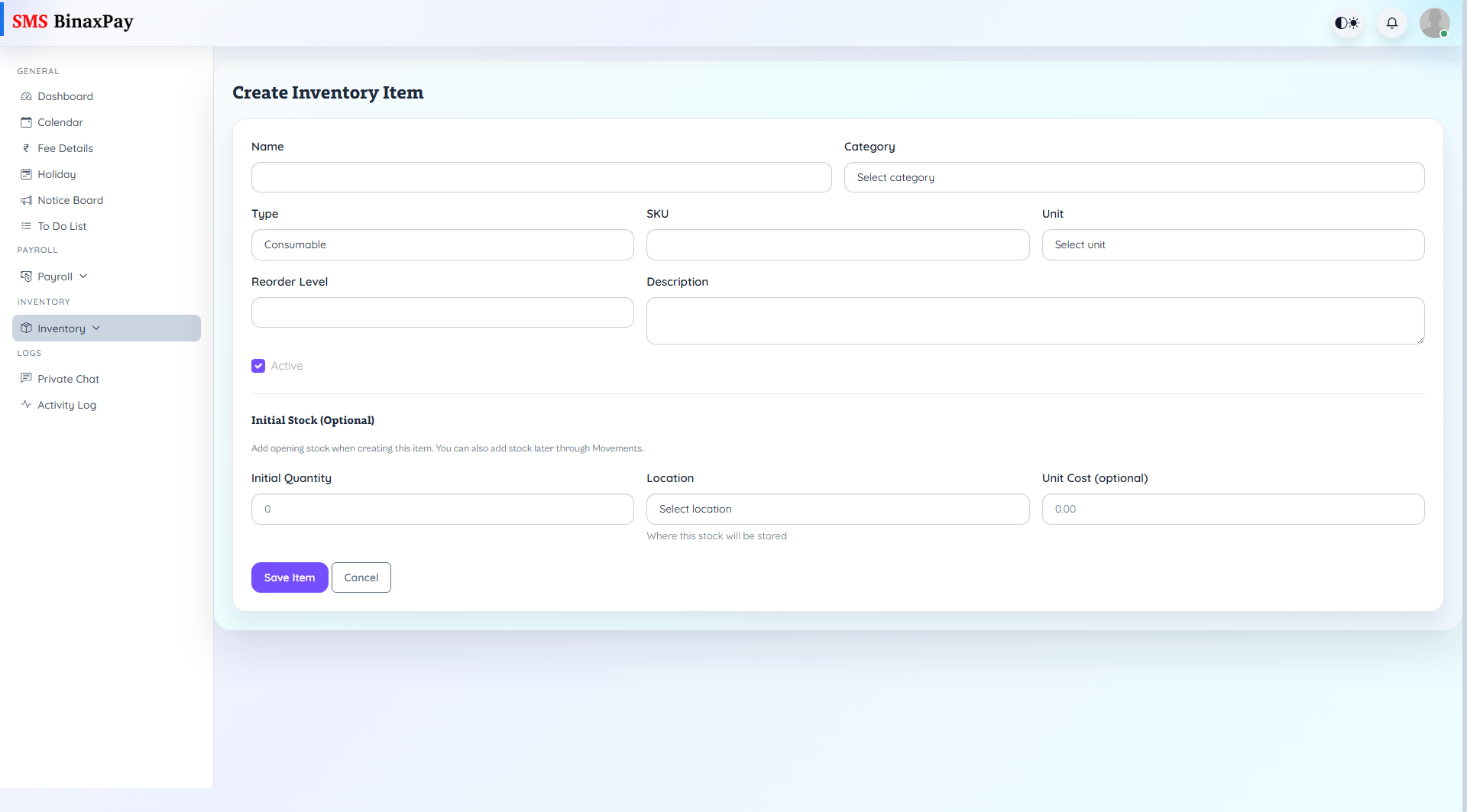Open the notifications bell
1467x812 pixels.
click(x=1391, y=23)
